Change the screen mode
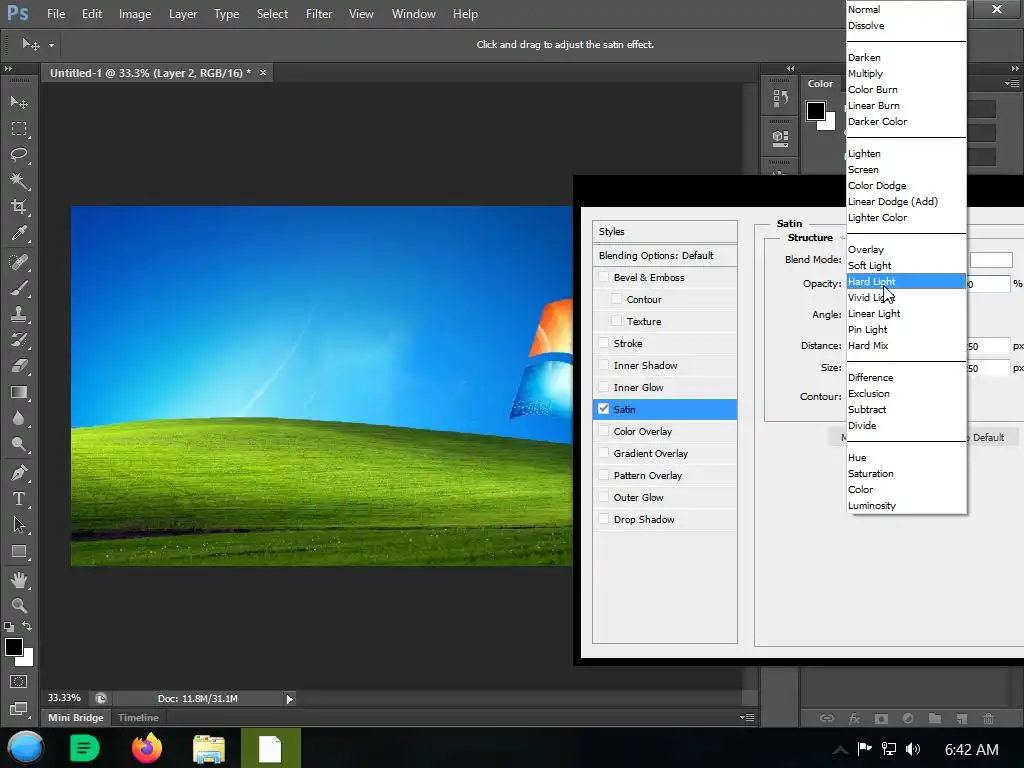1024x768 pixels. coord(18,709)
